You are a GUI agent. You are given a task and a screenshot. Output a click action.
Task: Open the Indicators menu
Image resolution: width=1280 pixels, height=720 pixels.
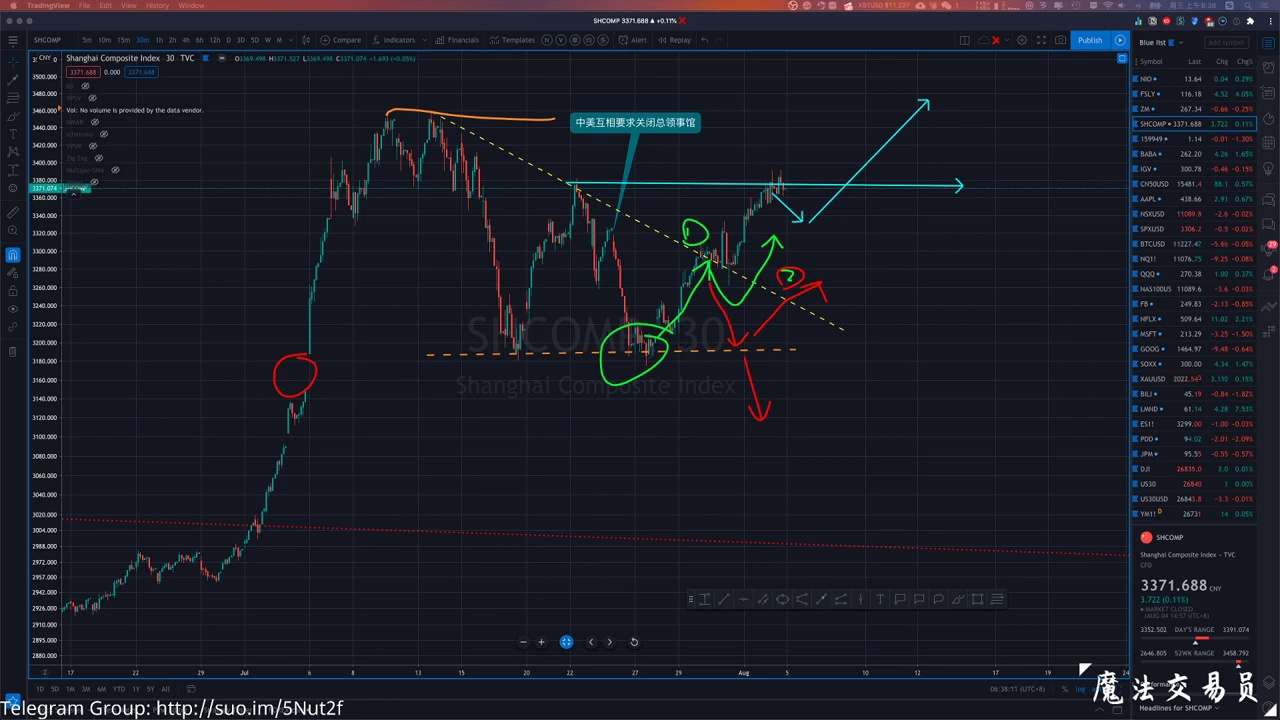[394, 40]
